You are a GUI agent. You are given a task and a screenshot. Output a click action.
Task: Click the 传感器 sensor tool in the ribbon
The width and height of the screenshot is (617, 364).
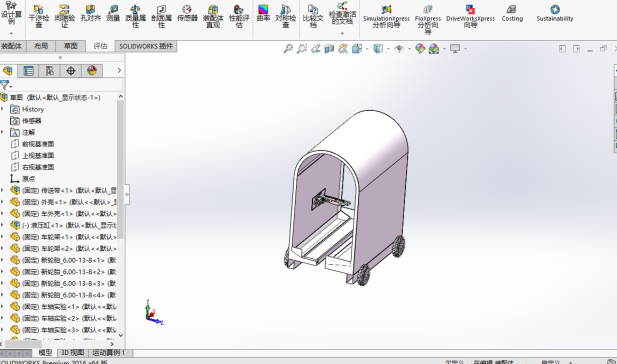click(187, 13)
